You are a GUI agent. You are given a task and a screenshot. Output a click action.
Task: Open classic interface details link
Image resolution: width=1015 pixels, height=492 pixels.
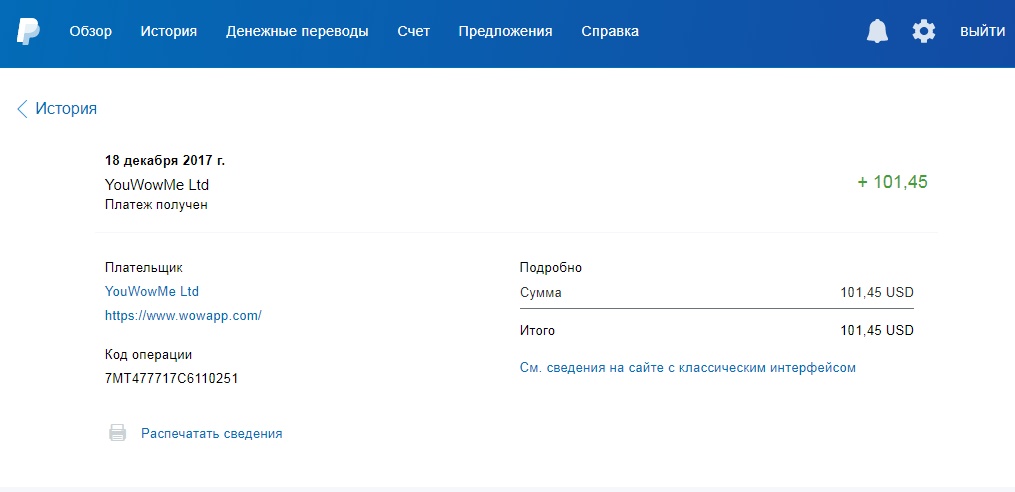tap(687, 368)
